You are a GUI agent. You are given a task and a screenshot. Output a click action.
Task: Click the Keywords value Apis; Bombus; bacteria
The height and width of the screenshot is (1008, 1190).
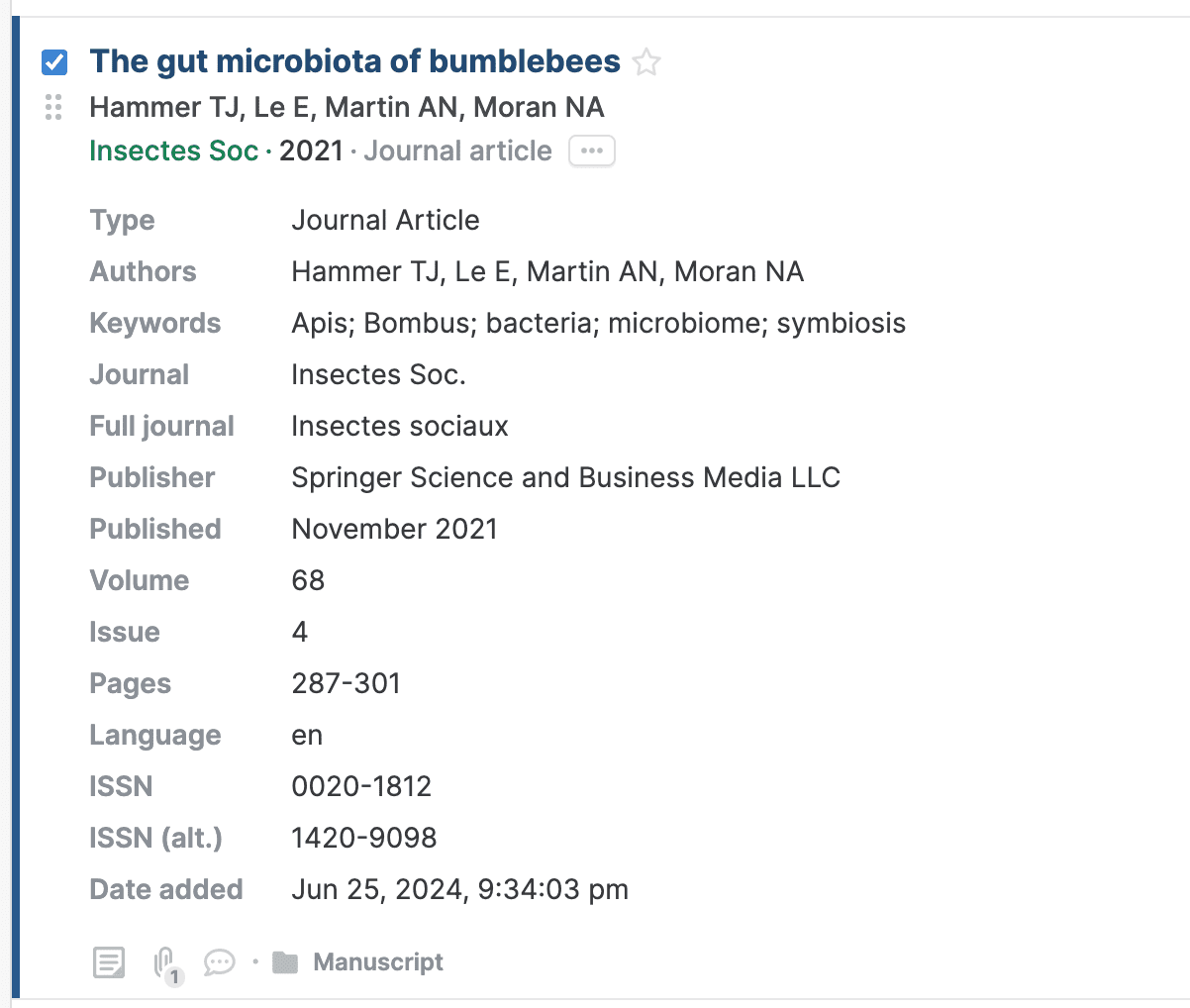(x=598, y=323)
